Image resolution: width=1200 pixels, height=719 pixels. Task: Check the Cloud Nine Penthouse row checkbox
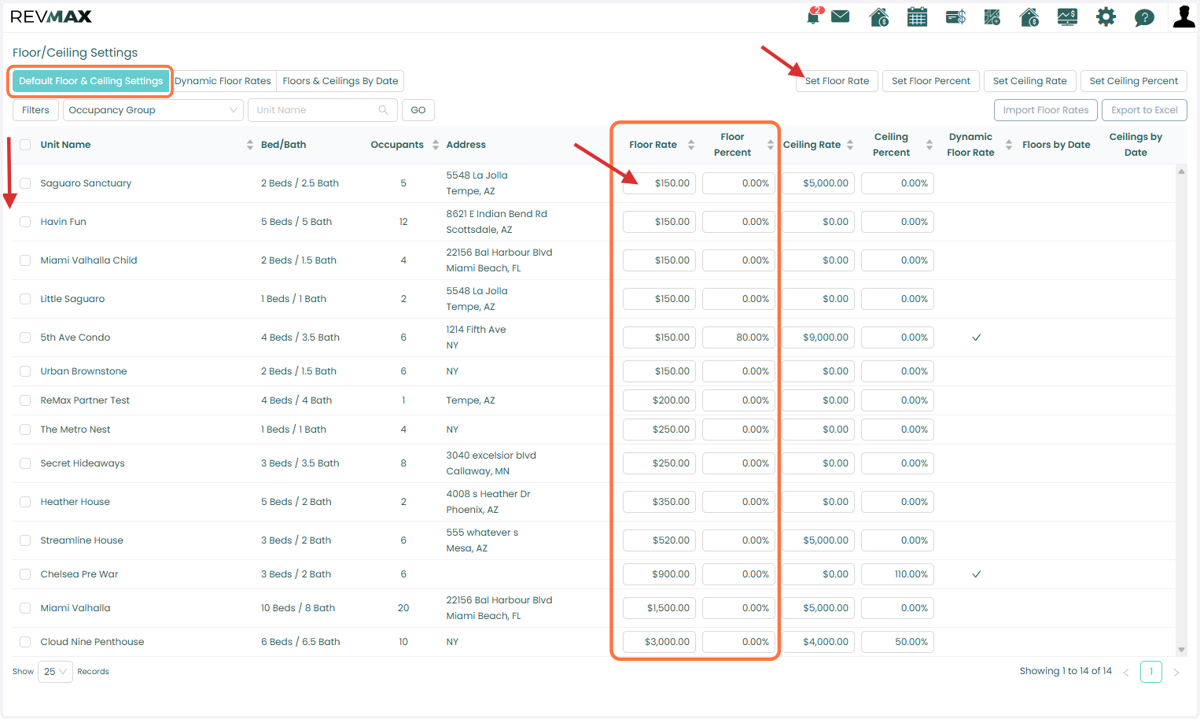click(25, 642)
